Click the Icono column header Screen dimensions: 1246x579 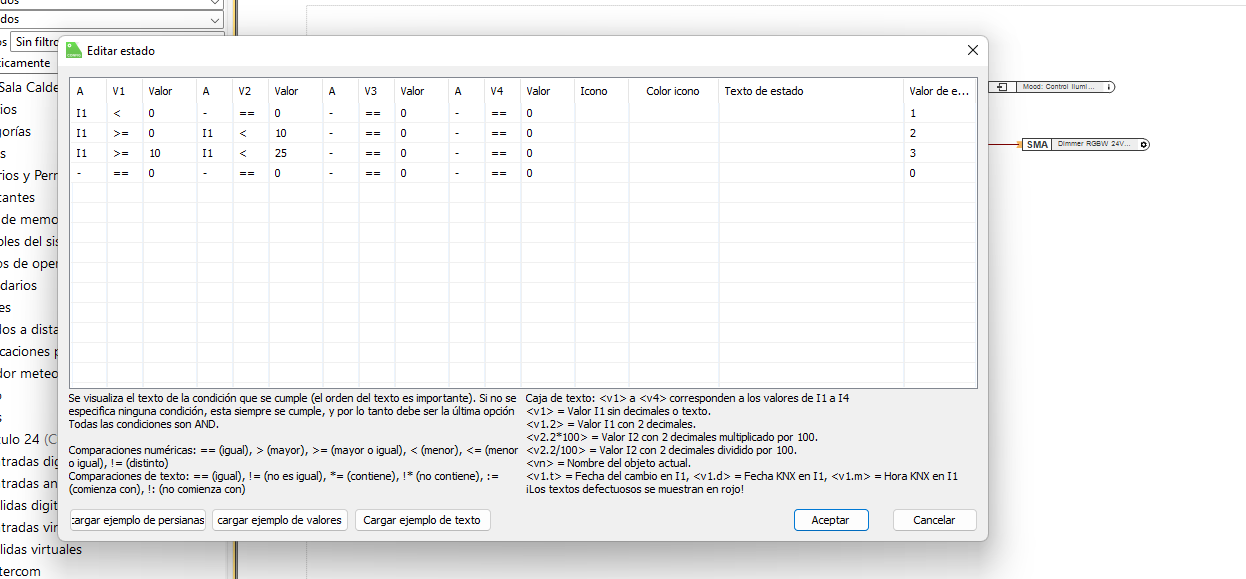click(x=602, y=91)
